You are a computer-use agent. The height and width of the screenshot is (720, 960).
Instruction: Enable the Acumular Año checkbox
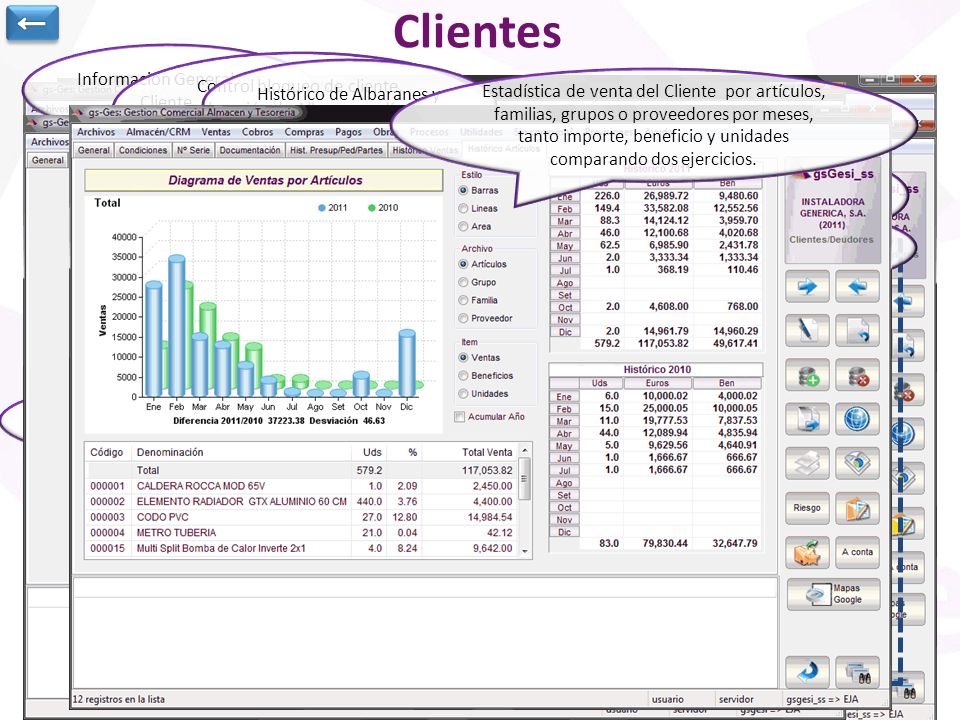coord(459,416)
